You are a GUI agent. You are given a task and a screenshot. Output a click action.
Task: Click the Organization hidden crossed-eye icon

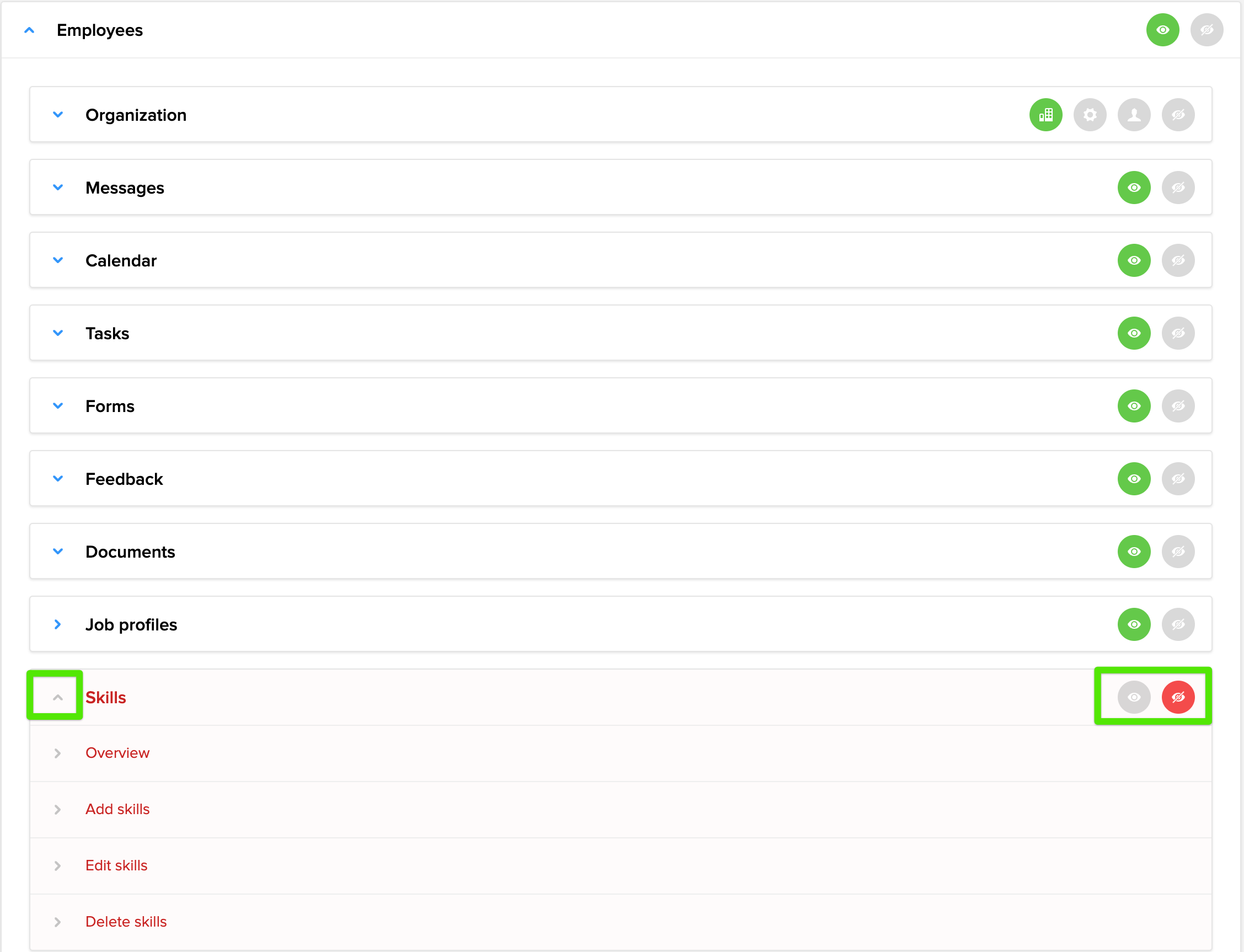tap(1178, 115)
